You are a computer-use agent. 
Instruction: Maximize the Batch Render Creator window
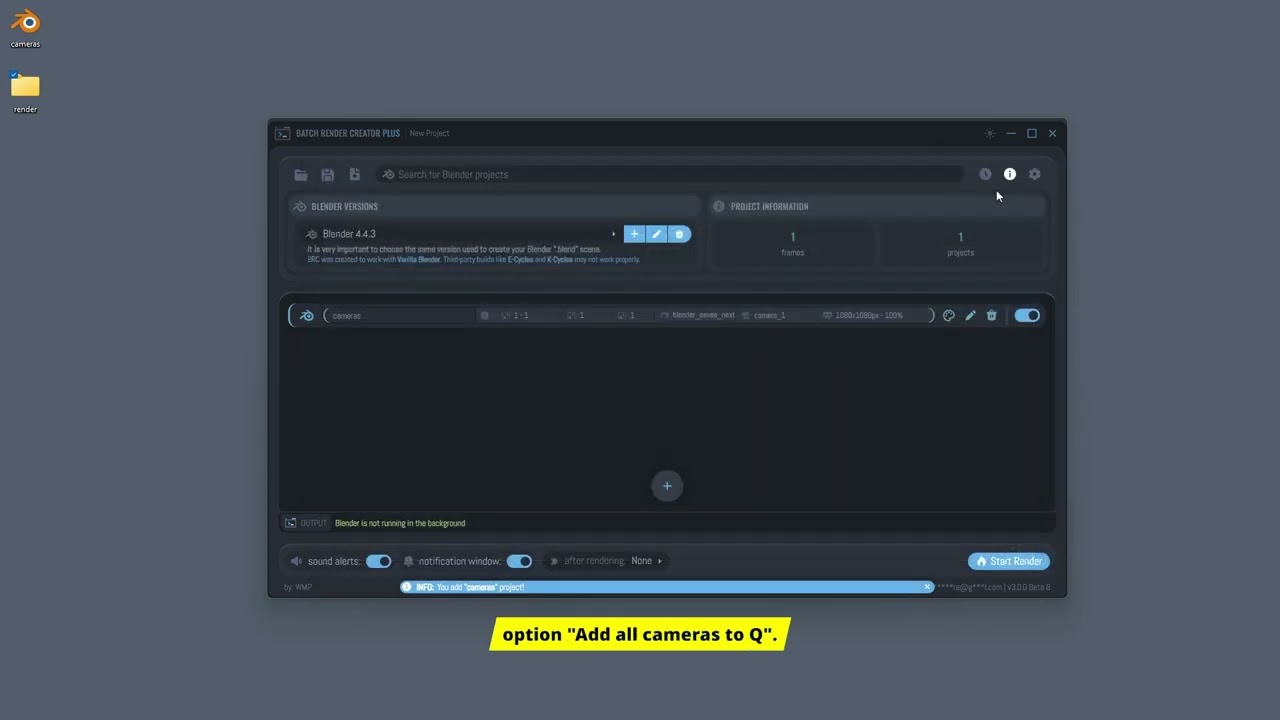click(1032, 133)
